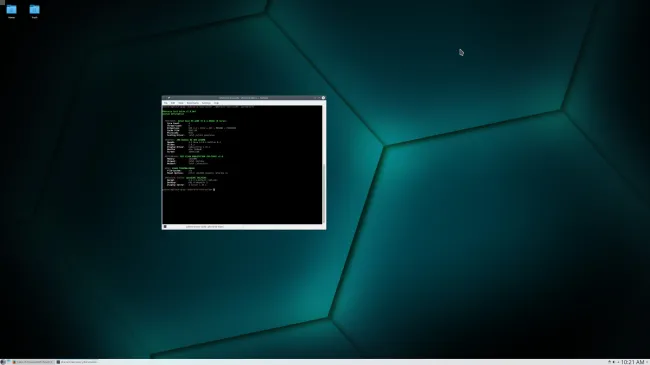Open the Trash desktop icon
This screenshot has width=650, height=365.
pos(34,11)
